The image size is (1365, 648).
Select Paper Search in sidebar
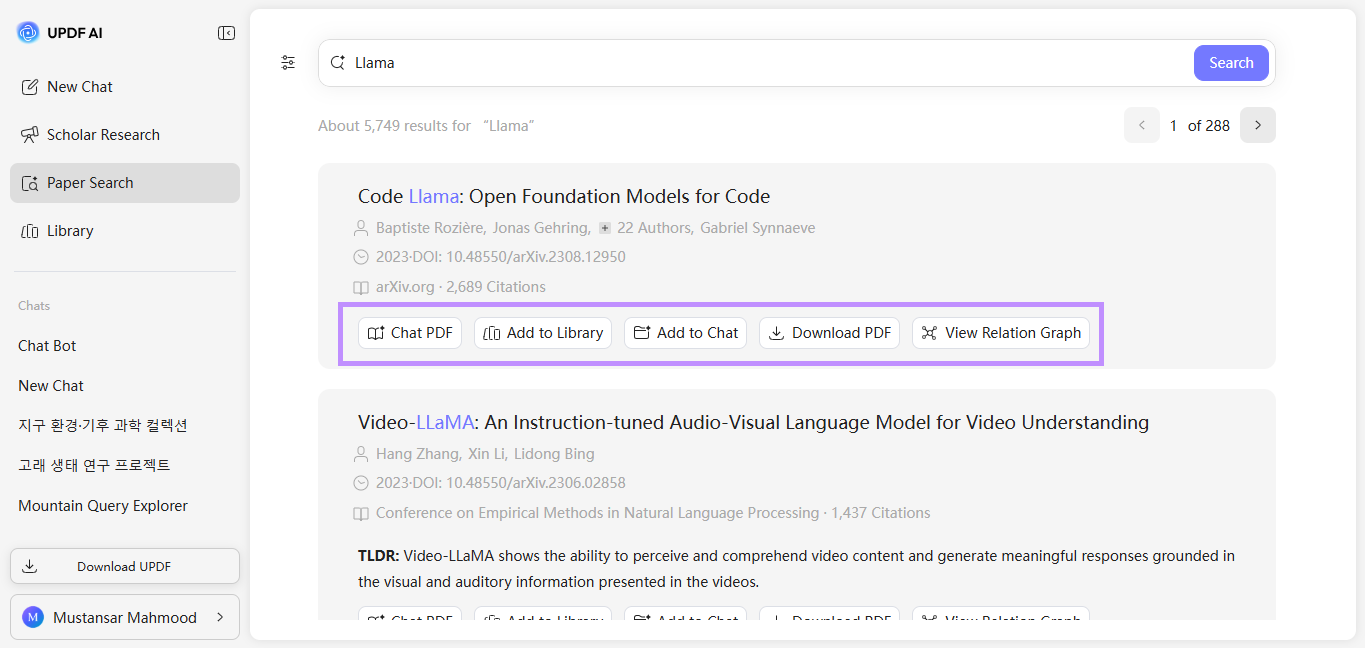tap(125, 183)
